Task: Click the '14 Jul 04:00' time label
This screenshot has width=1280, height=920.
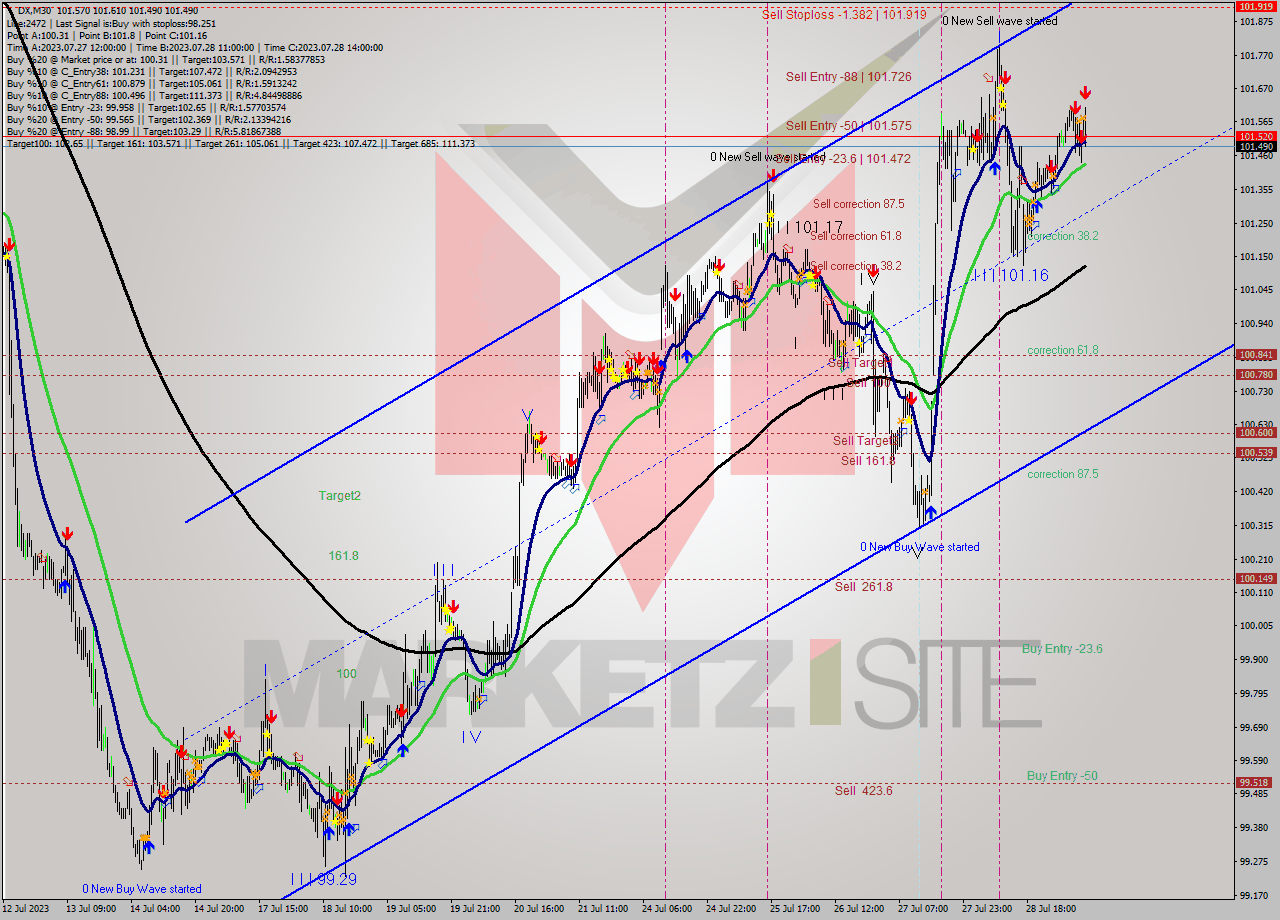Action: (156, 909)
